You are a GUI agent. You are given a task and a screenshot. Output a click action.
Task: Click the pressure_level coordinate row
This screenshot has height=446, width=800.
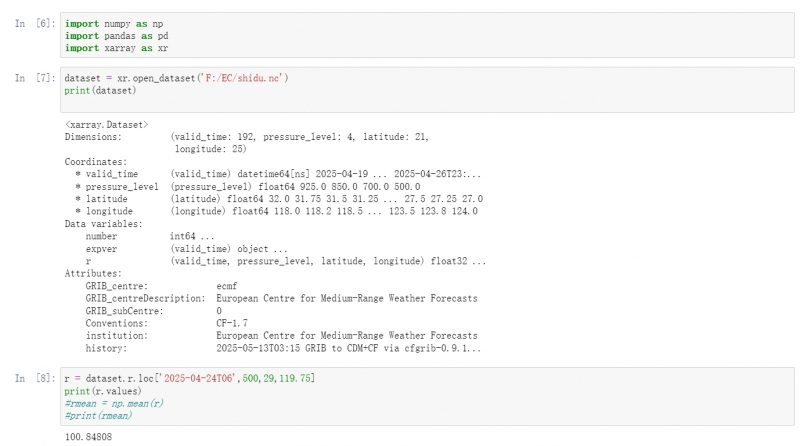(x=250, y=186)
